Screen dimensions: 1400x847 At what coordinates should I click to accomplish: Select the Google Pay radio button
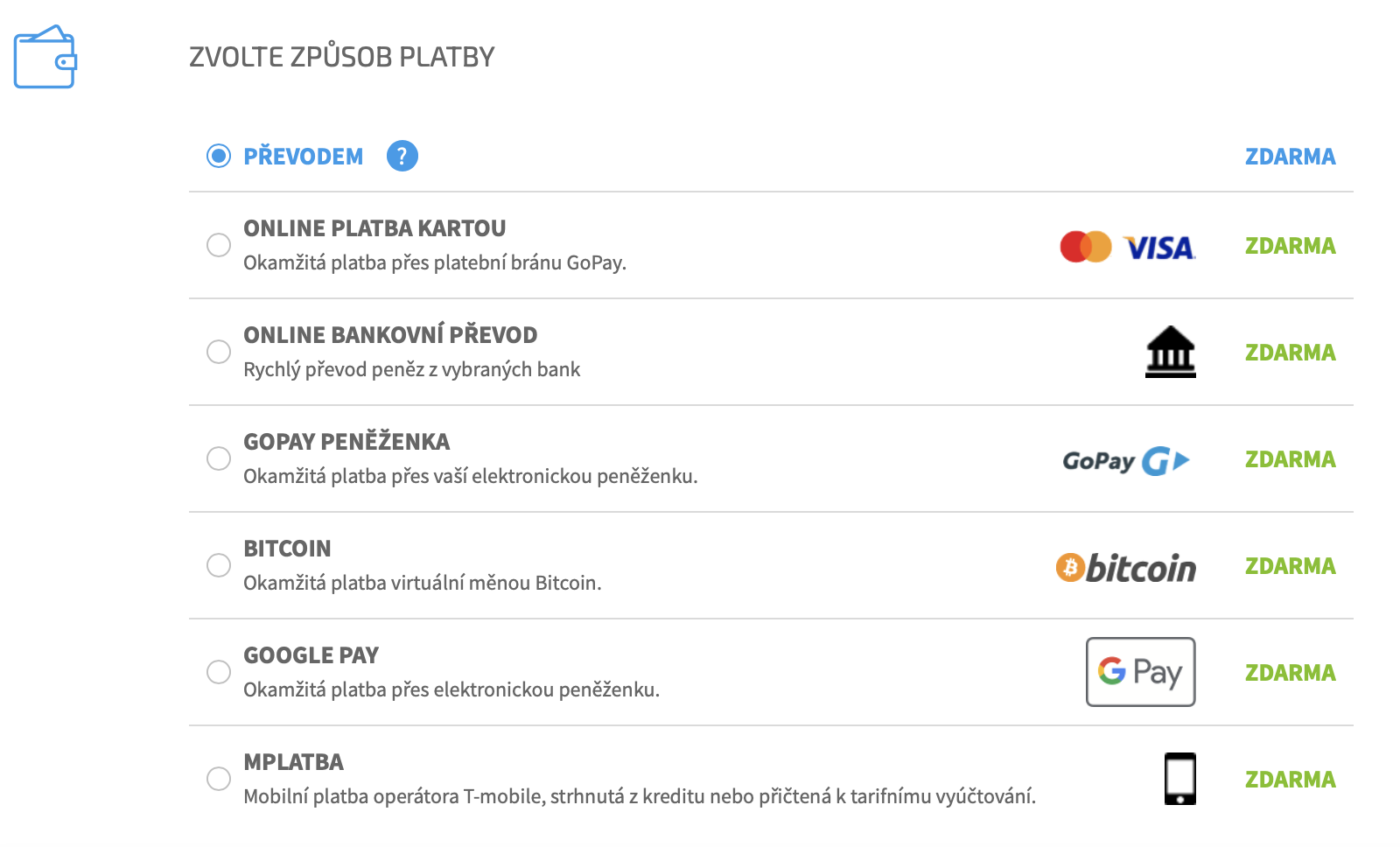[219, 672]
